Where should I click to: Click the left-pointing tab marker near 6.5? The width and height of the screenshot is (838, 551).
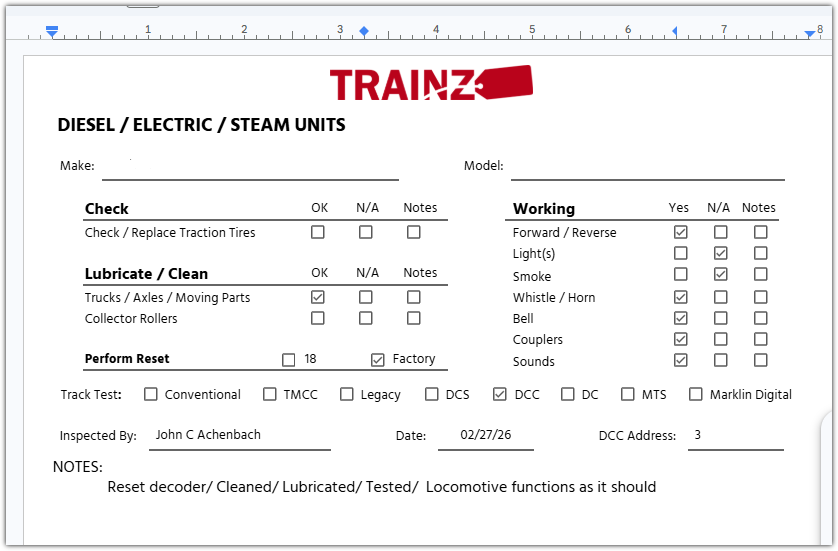coord(674,32)
